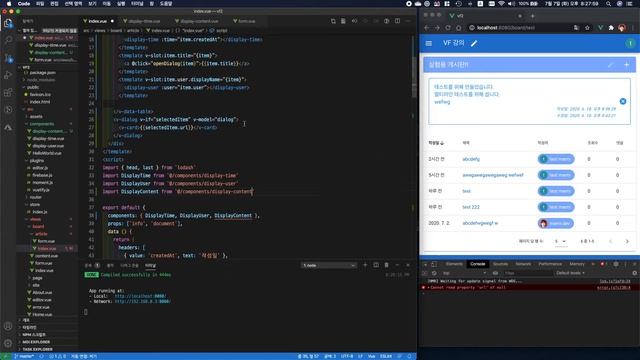640x360 pixels.
Task: Open the Explorer view in VS Code activity bar
Action: pos(8,23)
